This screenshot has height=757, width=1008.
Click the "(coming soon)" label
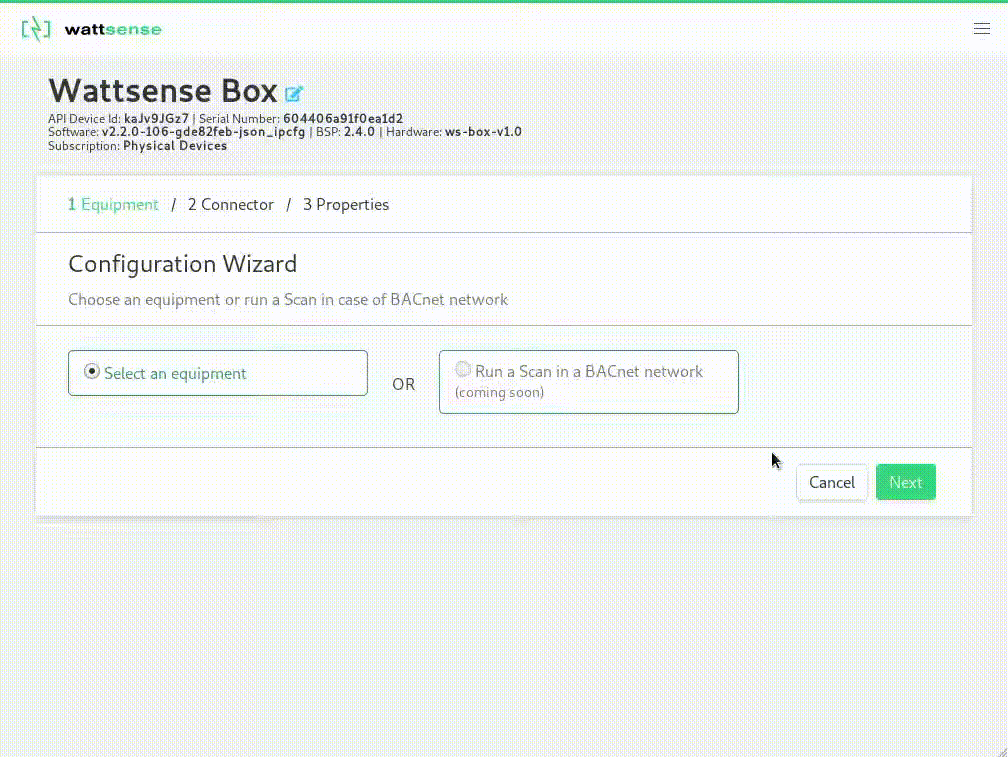(x=499, y=392)
